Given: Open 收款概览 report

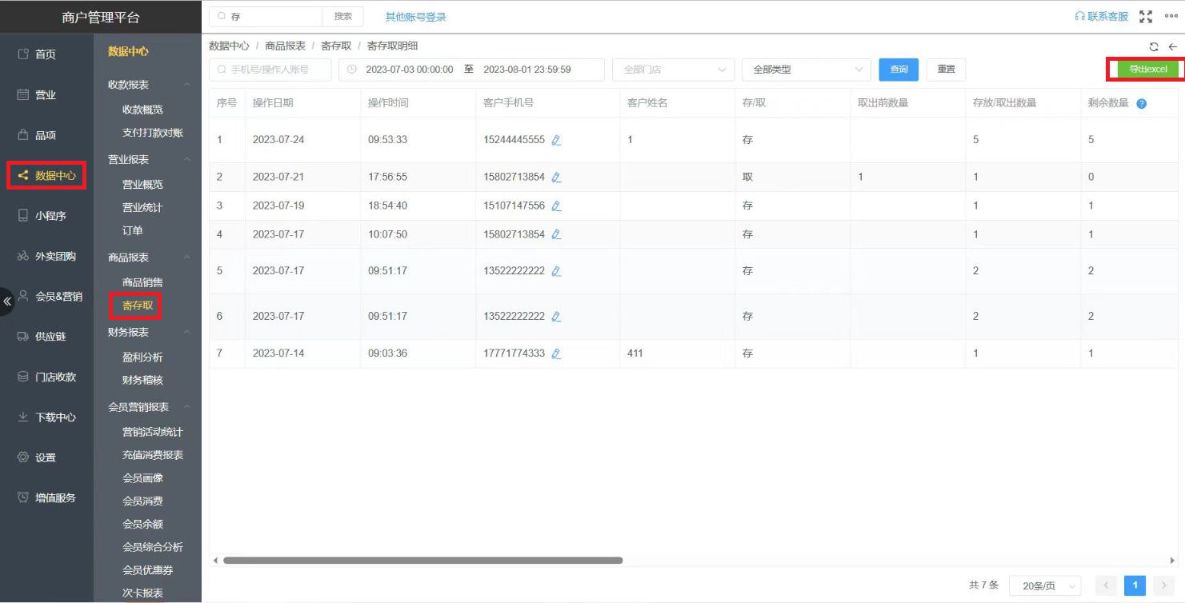Looking at the screenshot, I should 143,110.
